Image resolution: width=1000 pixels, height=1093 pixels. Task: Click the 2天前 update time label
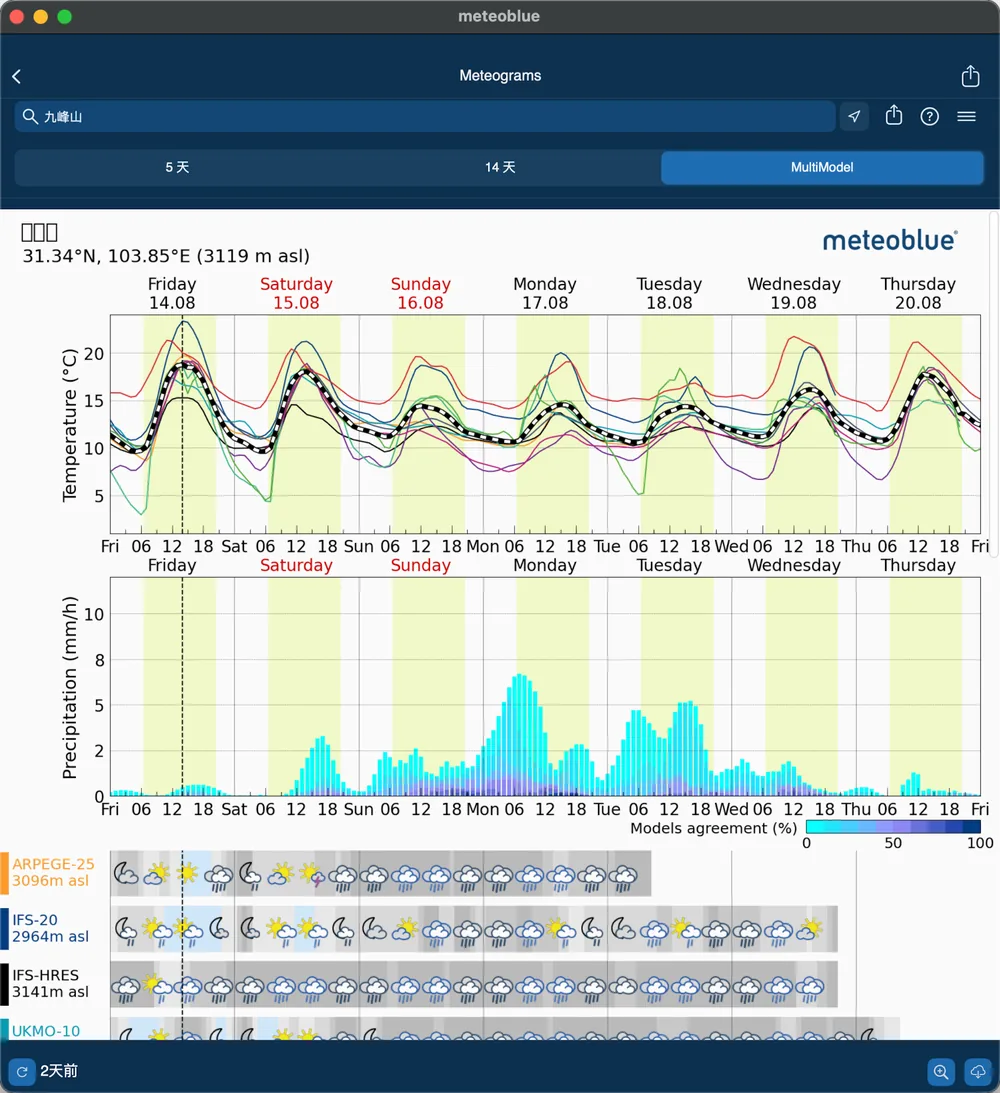pos(59,1071)
